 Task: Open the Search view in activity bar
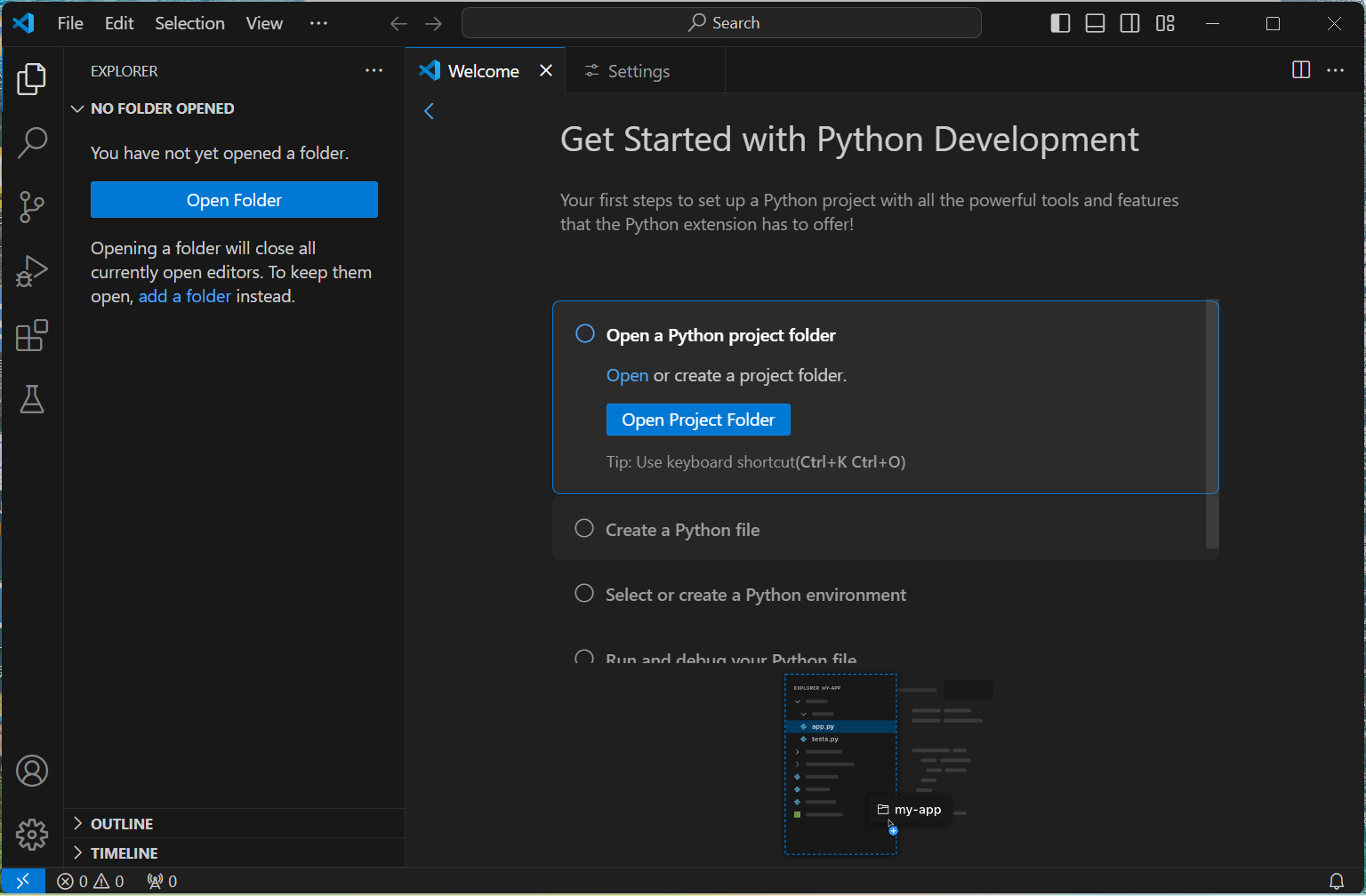coord(32,142)
